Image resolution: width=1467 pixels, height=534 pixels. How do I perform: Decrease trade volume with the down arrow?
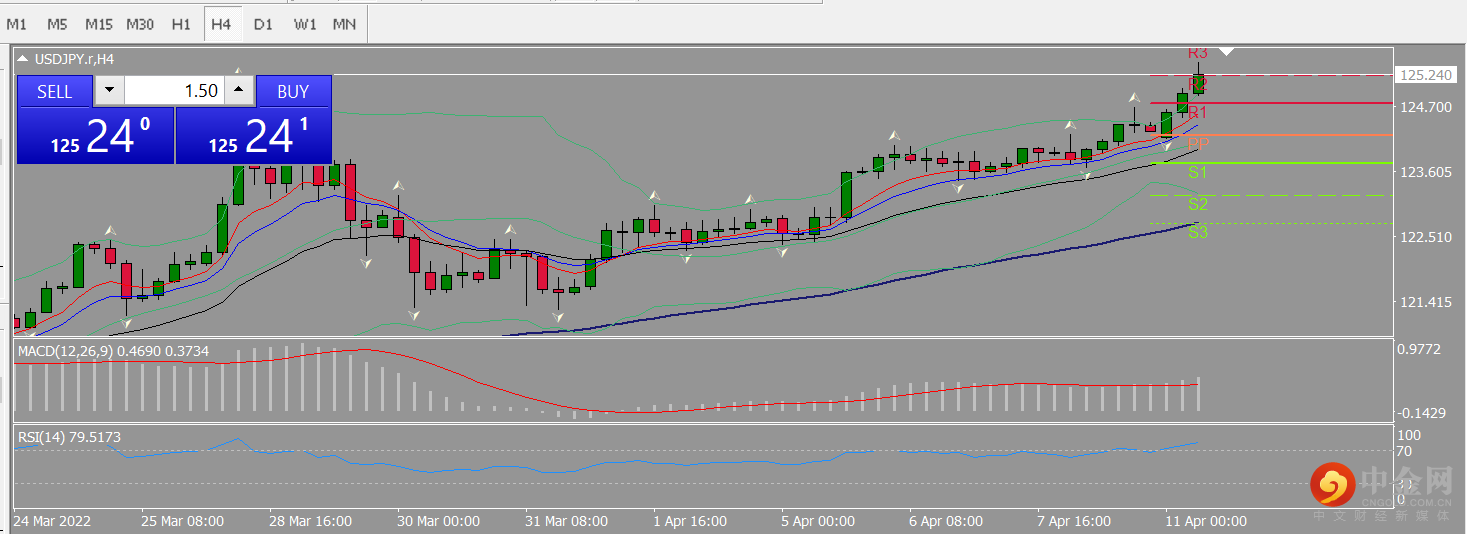(x=109, y=91)
